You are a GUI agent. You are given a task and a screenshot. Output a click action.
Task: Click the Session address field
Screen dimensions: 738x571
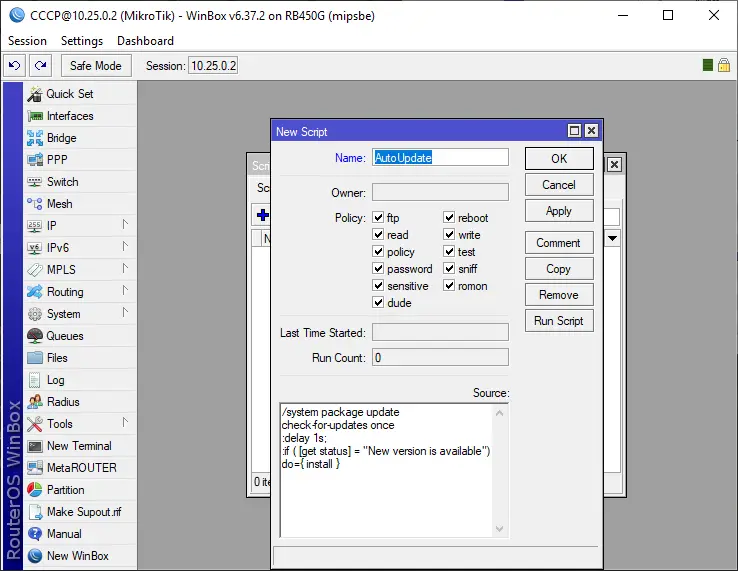[x=213, y=65]
